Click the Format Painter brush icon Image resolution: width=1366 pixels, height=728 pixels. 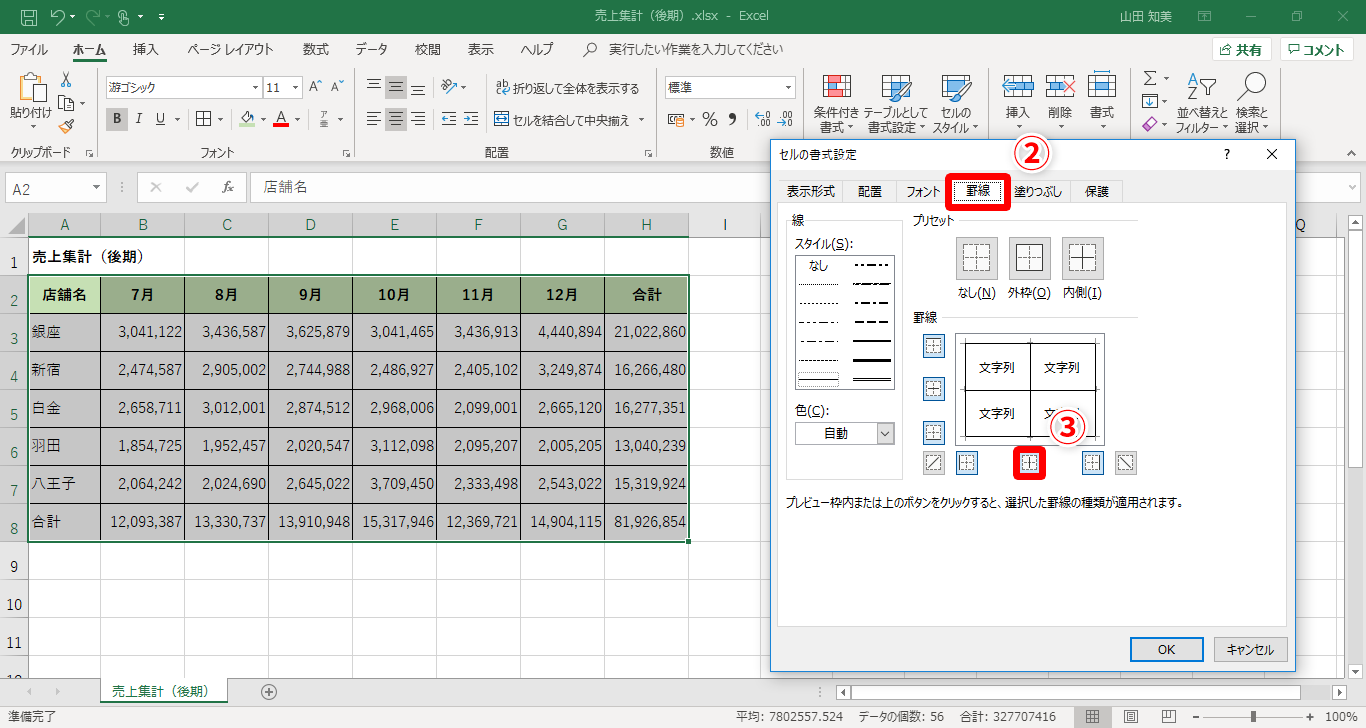pos(66,126)
